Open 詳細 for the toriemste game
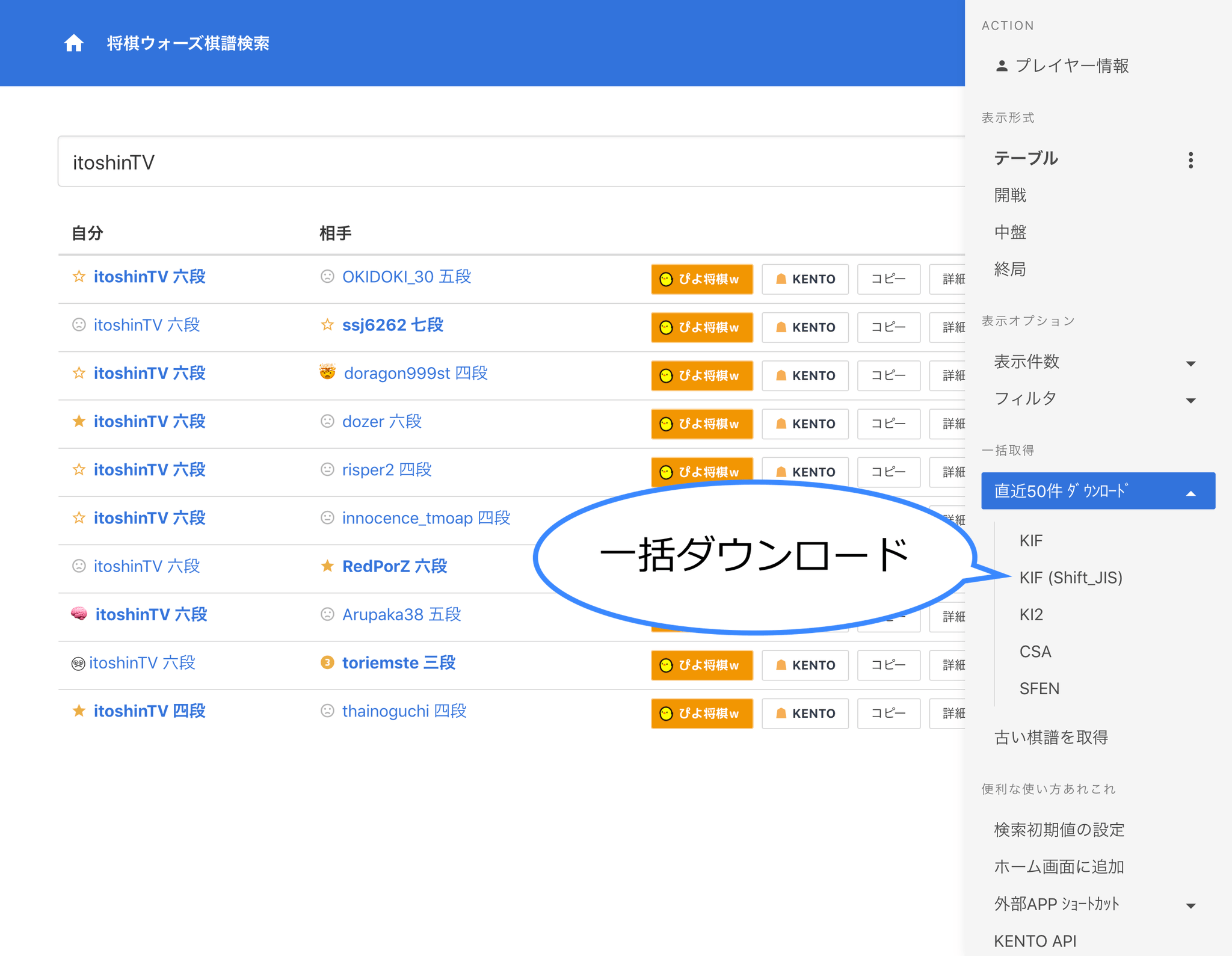Image resolution: width=1232 pixels, height=956 pixels. [x=948, y=665]
